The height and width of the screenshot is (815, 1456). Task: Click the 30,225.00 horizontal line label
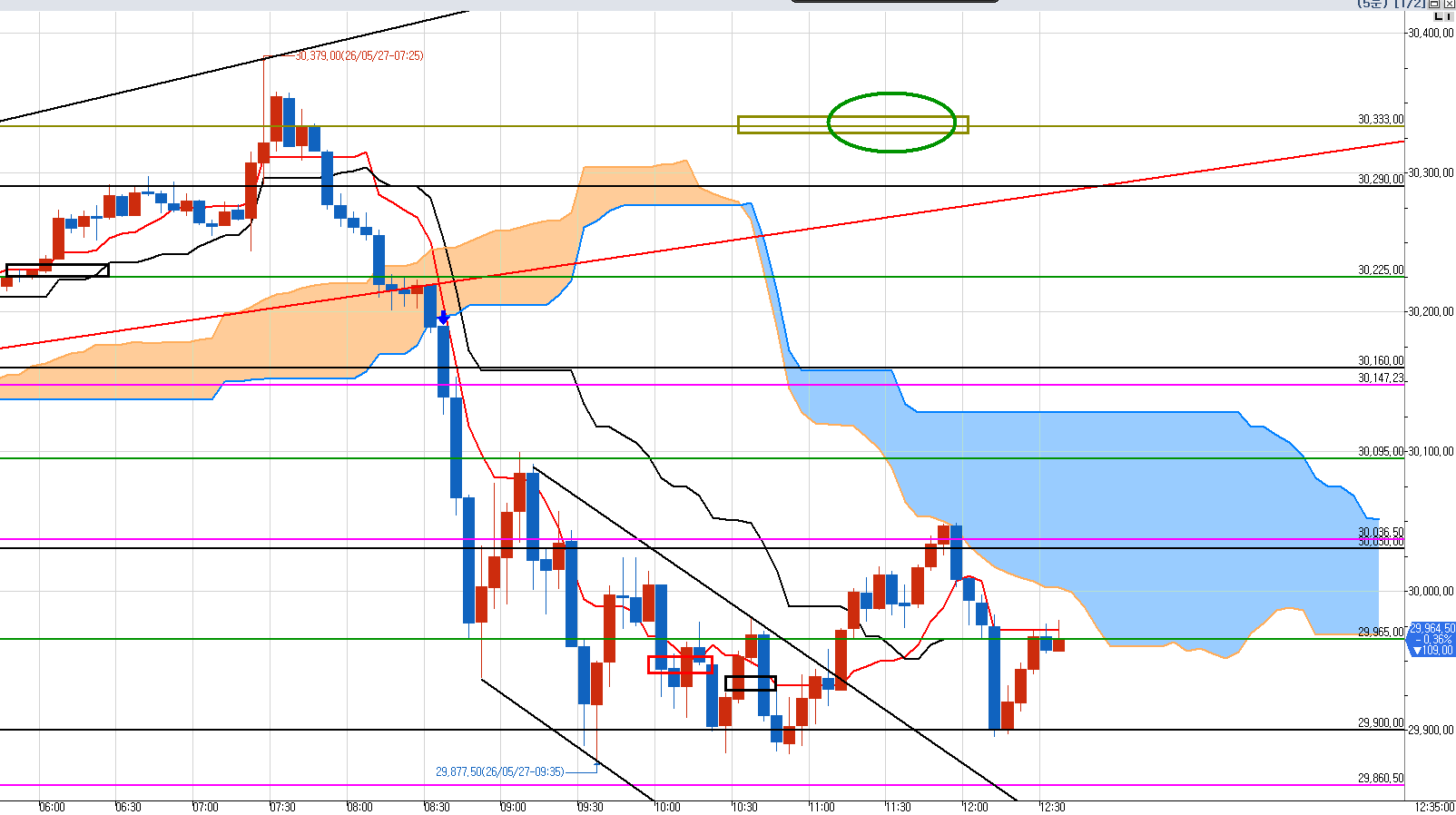click(x=1381, y=270)
